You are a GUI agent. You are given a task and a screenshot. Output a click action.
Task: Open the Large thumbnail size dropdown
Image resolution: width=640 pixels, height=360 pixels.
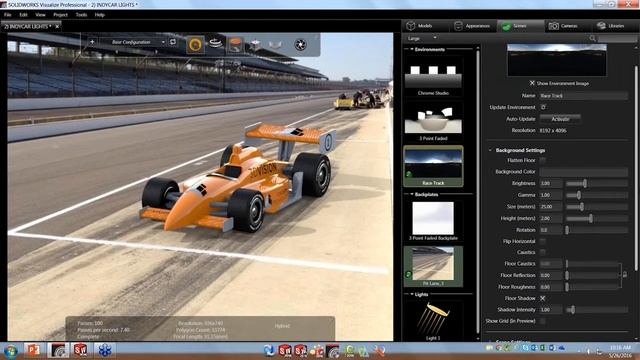click(422, 38)
